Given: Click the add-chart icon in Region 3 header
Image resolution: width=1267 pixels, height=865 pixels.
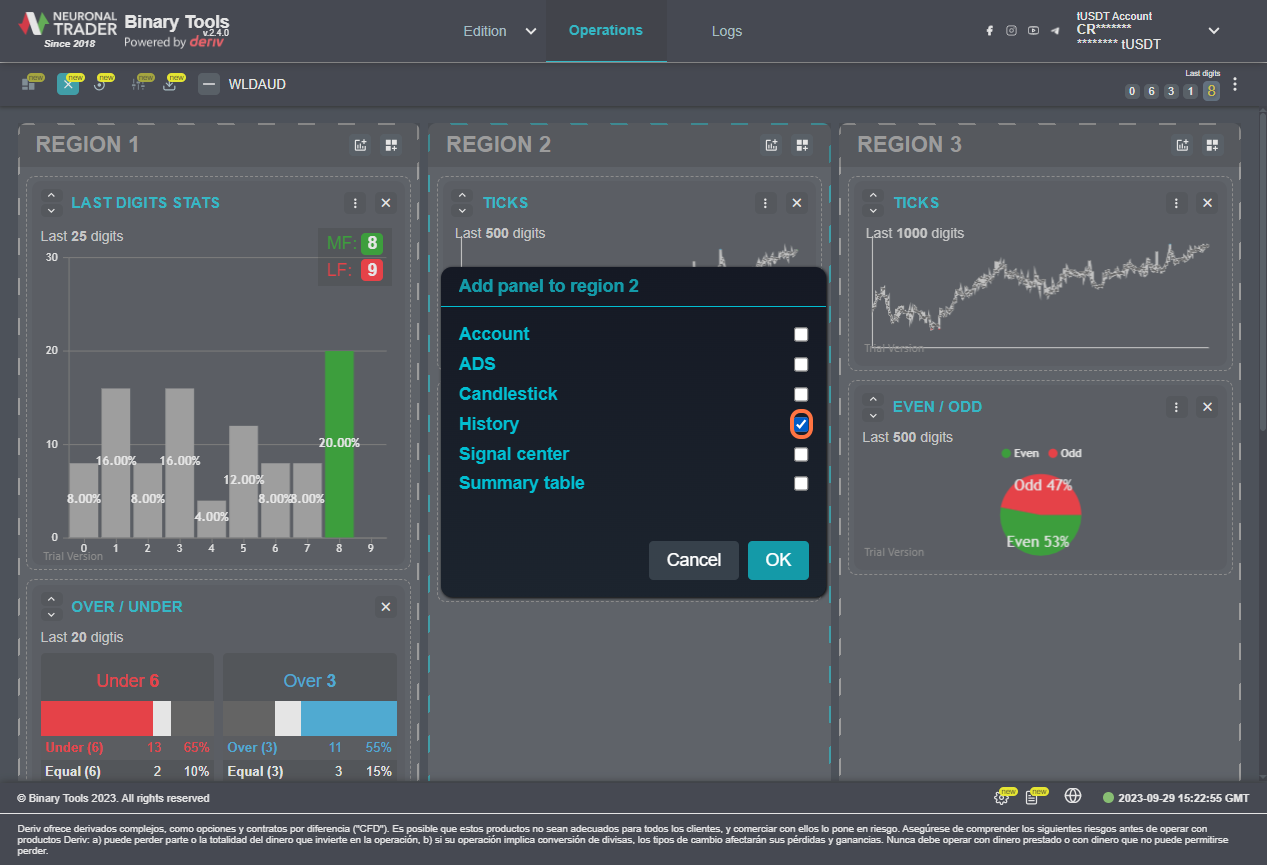Looking at the screenshot, I should point(1181,145).
